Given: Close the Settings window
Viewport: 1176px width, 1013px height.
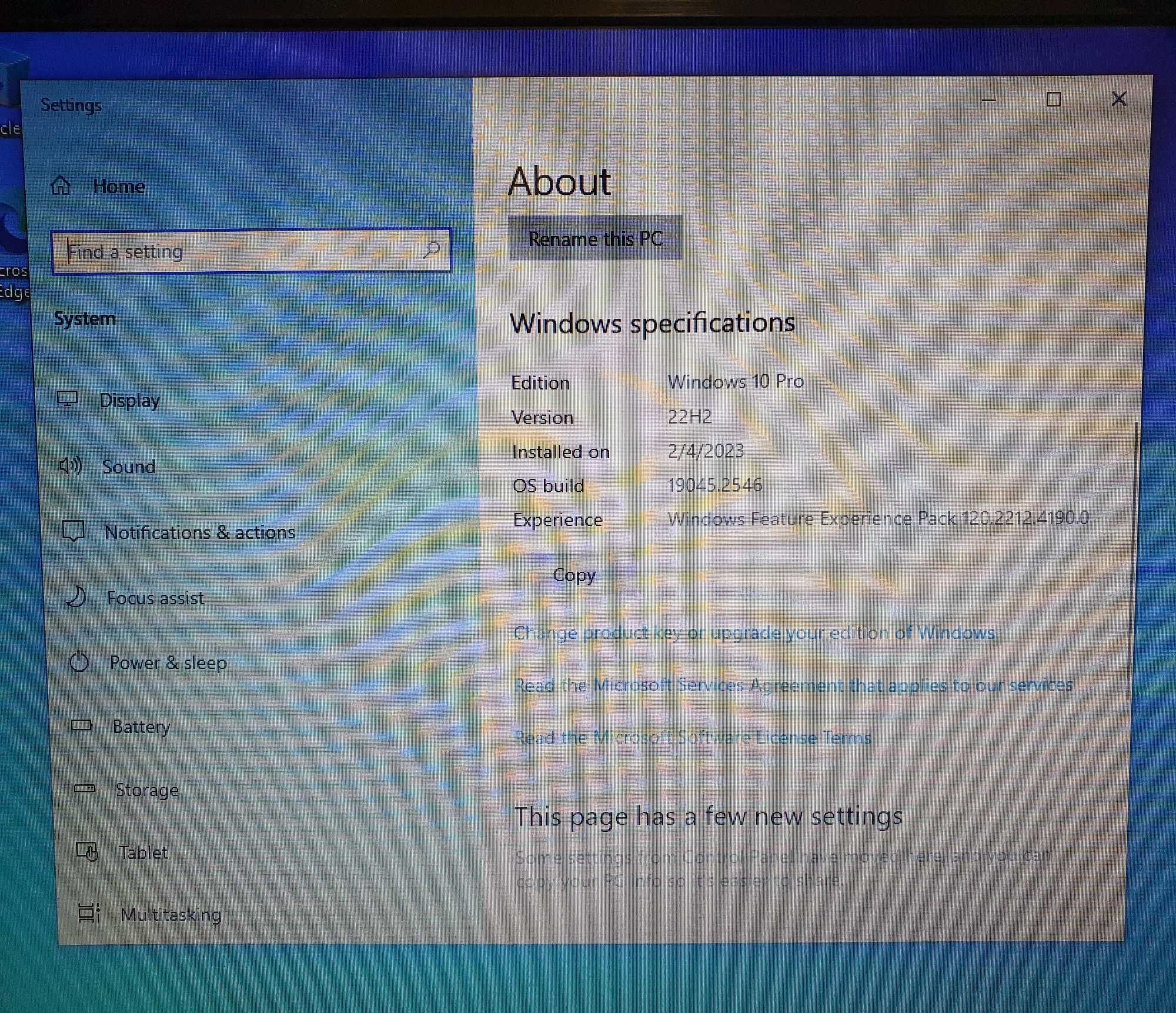Looking at the screenshot, I should (1119, 99).
